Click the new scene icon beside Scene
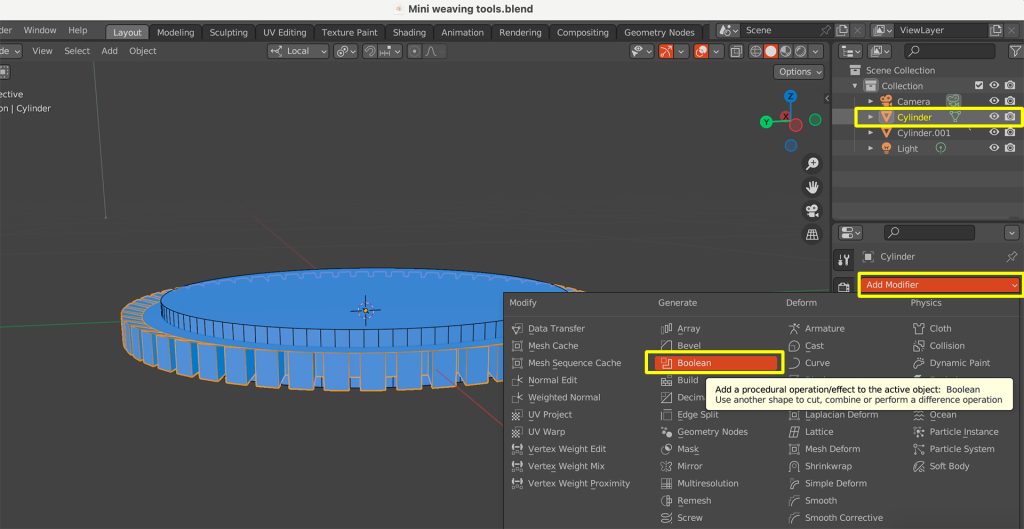1024x529 pixels. [842, 31]
